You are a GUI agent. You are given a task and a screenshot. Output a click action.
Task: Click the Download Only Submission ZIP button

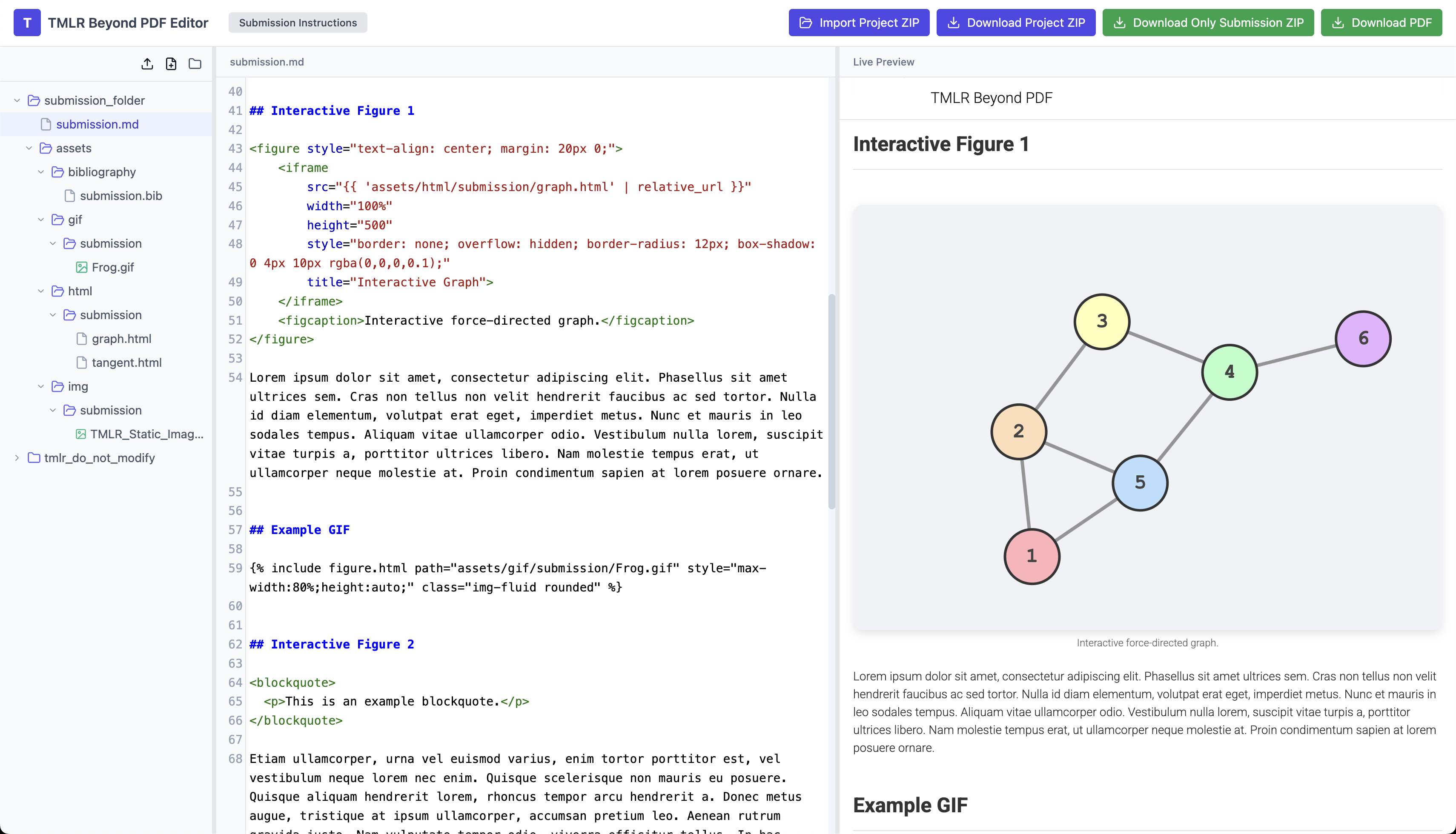[1208, 22]
